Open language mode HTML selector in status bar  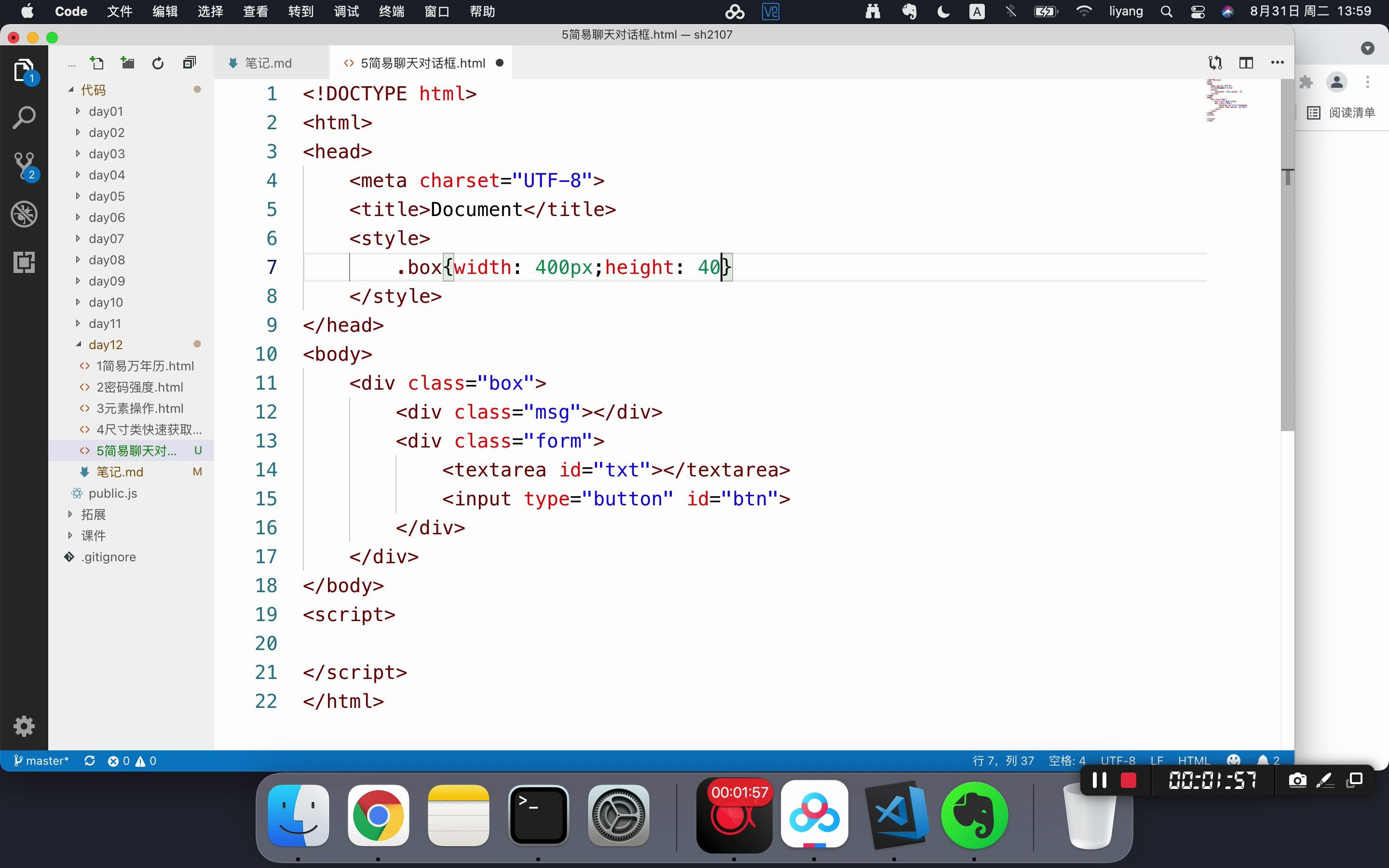click(1193, 760)
